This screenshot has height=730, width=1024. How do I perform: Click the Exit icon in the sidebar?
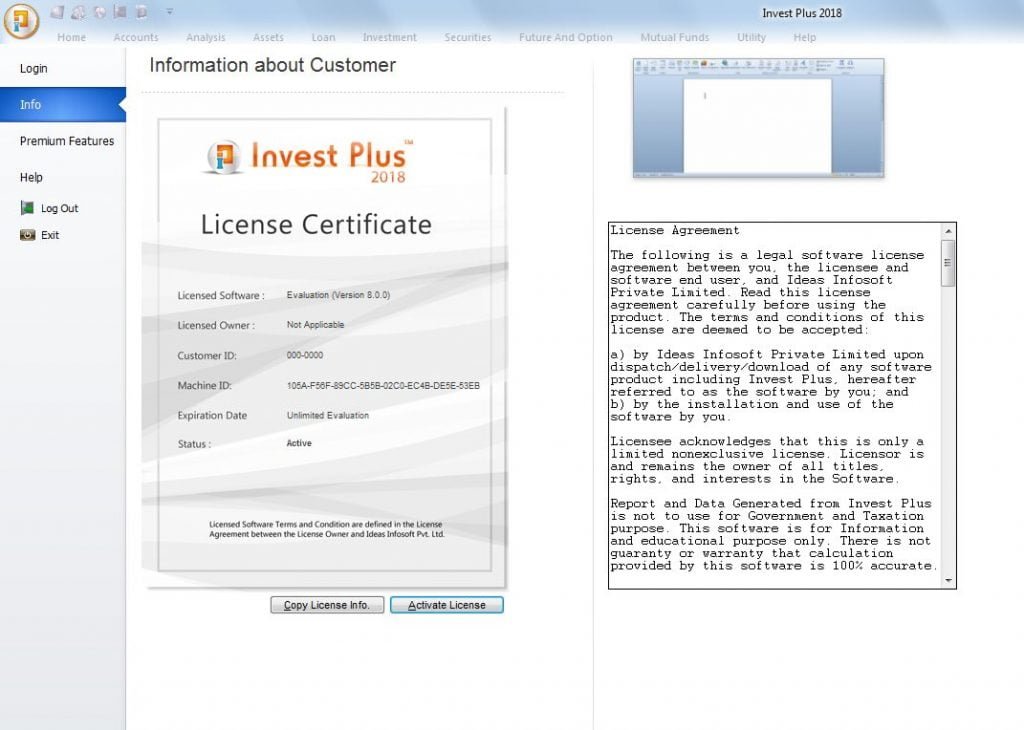(x=27, y=235)
